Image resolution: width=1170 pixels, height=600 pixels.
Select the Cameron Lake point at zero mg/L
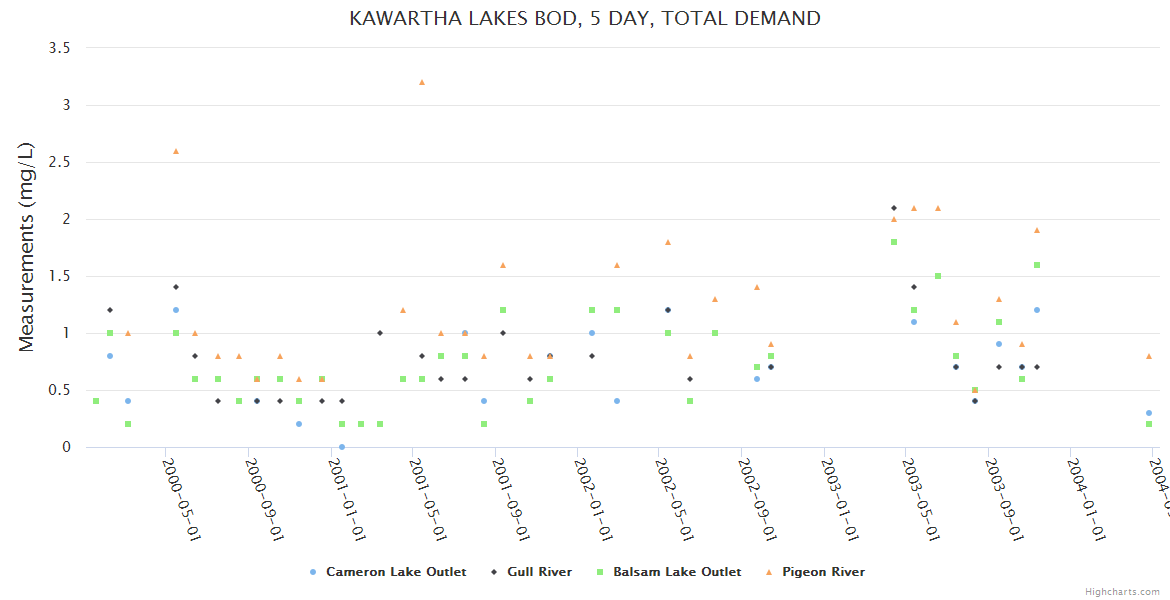342,447
